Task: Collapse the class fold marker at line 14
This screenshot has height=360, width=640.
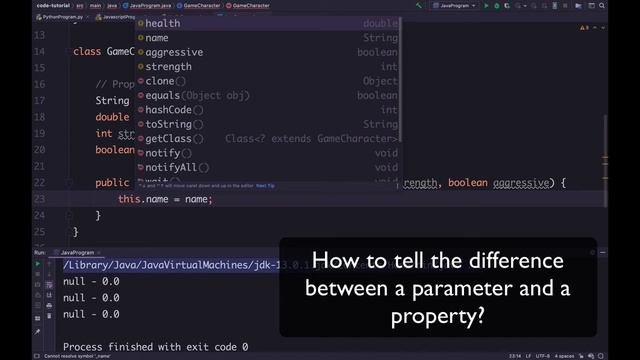Action: click(69, 52)
